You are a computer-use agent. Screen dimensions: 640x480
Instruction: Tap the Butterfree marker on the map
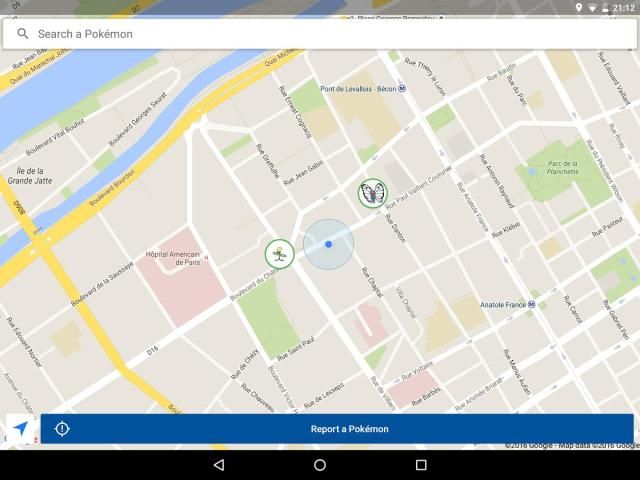(372, 193)
